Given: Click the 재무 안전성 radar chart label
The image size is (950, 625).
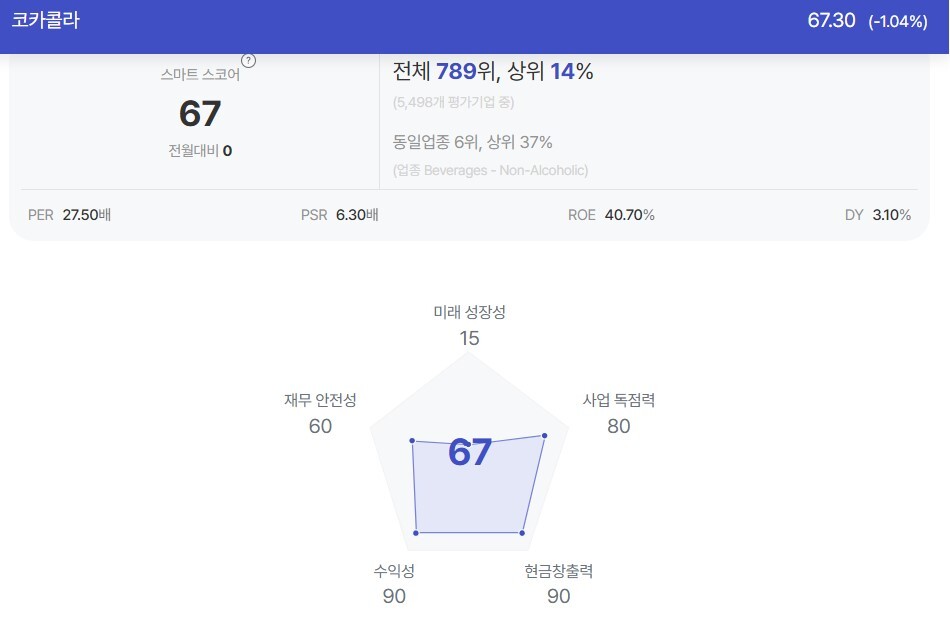Looking at the screenshot, I should (321, 400).
